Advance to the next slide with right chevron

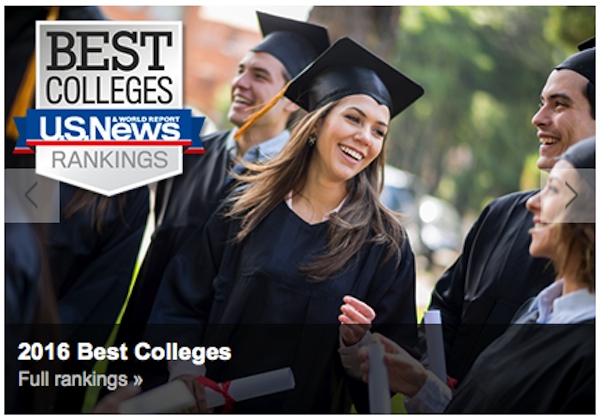[x=571, y=195]
